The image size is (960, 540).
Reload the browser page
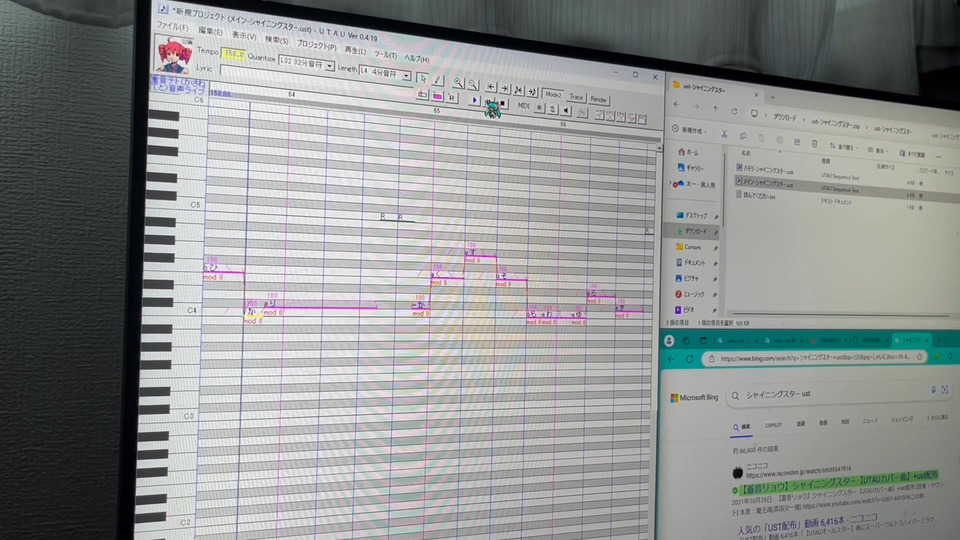click(x=689, y=359)
